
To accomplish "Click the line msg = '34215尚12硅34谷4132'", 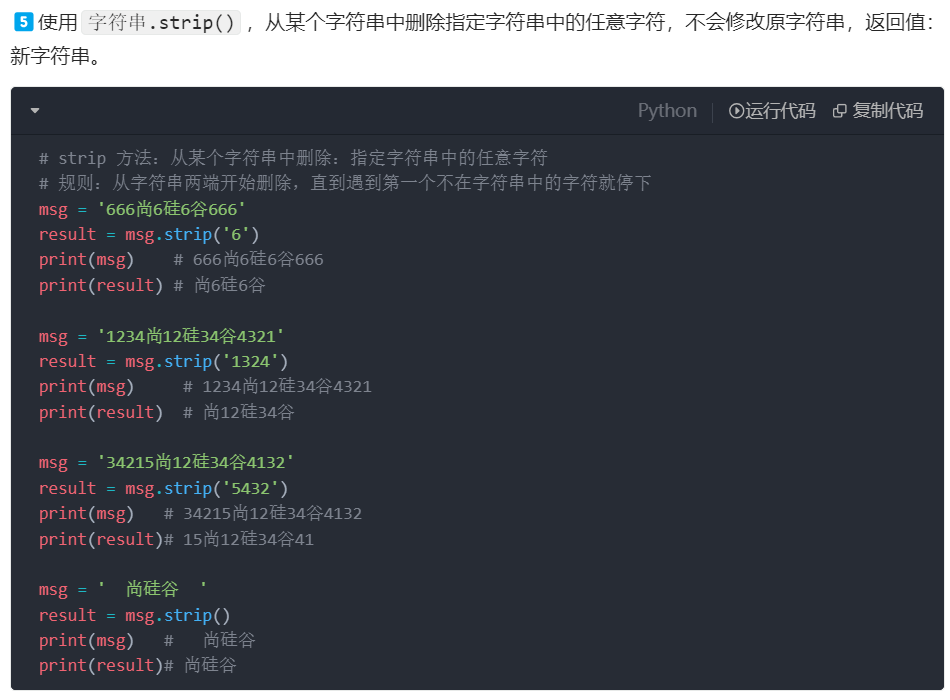I will [x=166, y=462].
